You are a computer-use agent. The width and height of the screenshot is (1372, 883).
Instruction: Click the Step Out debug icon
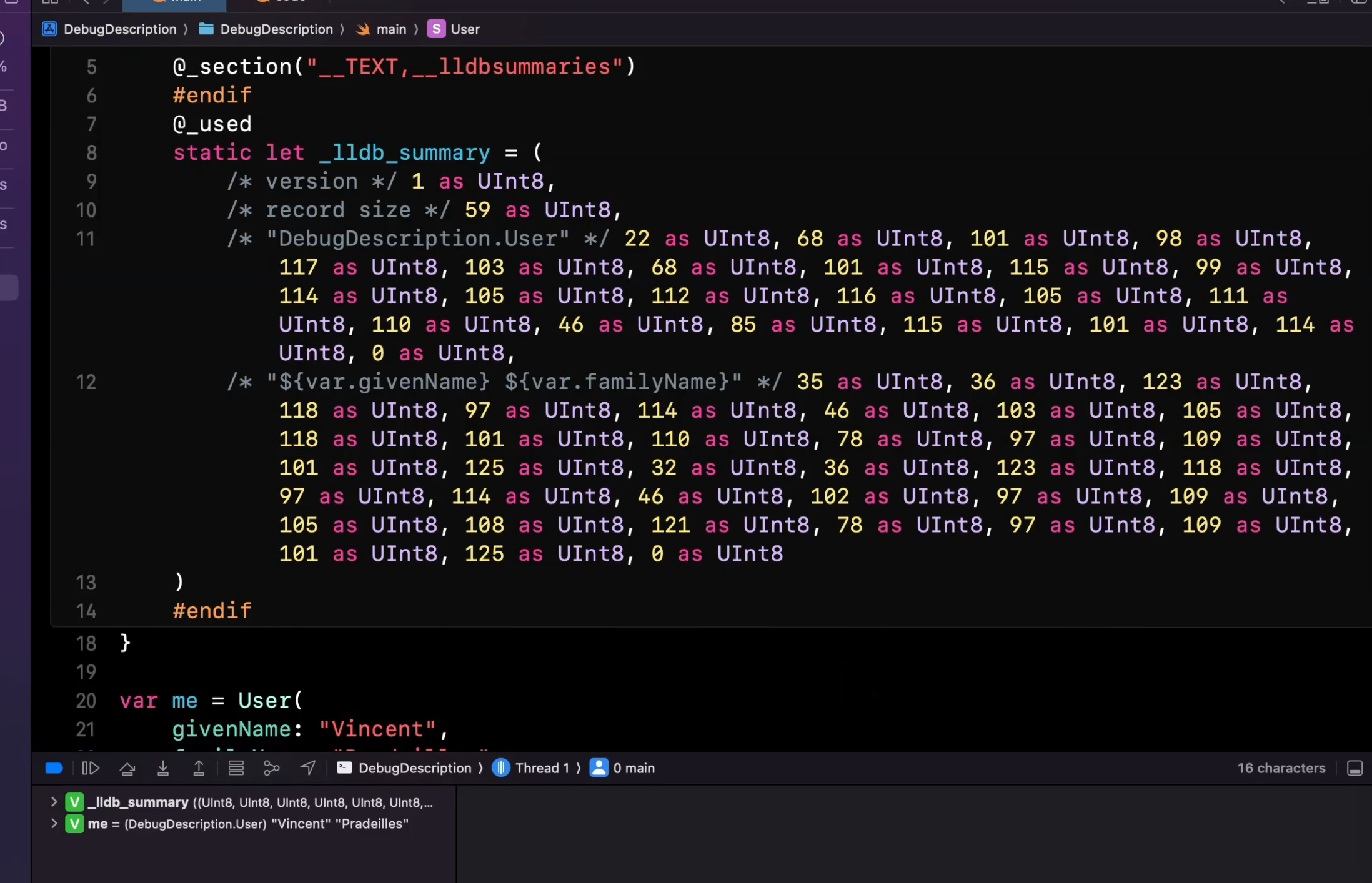coord(199,768)
